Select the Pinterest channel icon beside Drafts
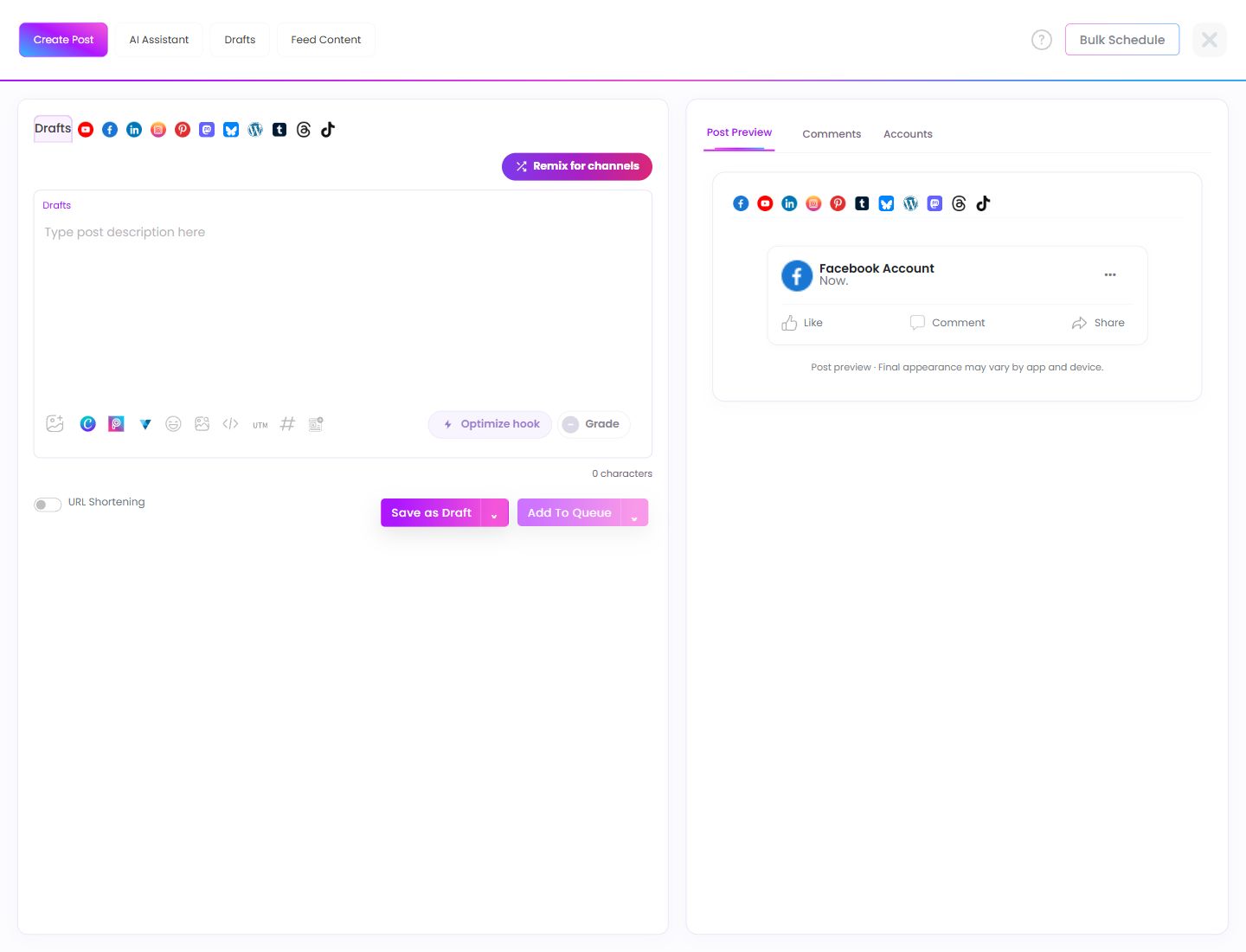The image size is (1246, 952). tap(183, 130)
